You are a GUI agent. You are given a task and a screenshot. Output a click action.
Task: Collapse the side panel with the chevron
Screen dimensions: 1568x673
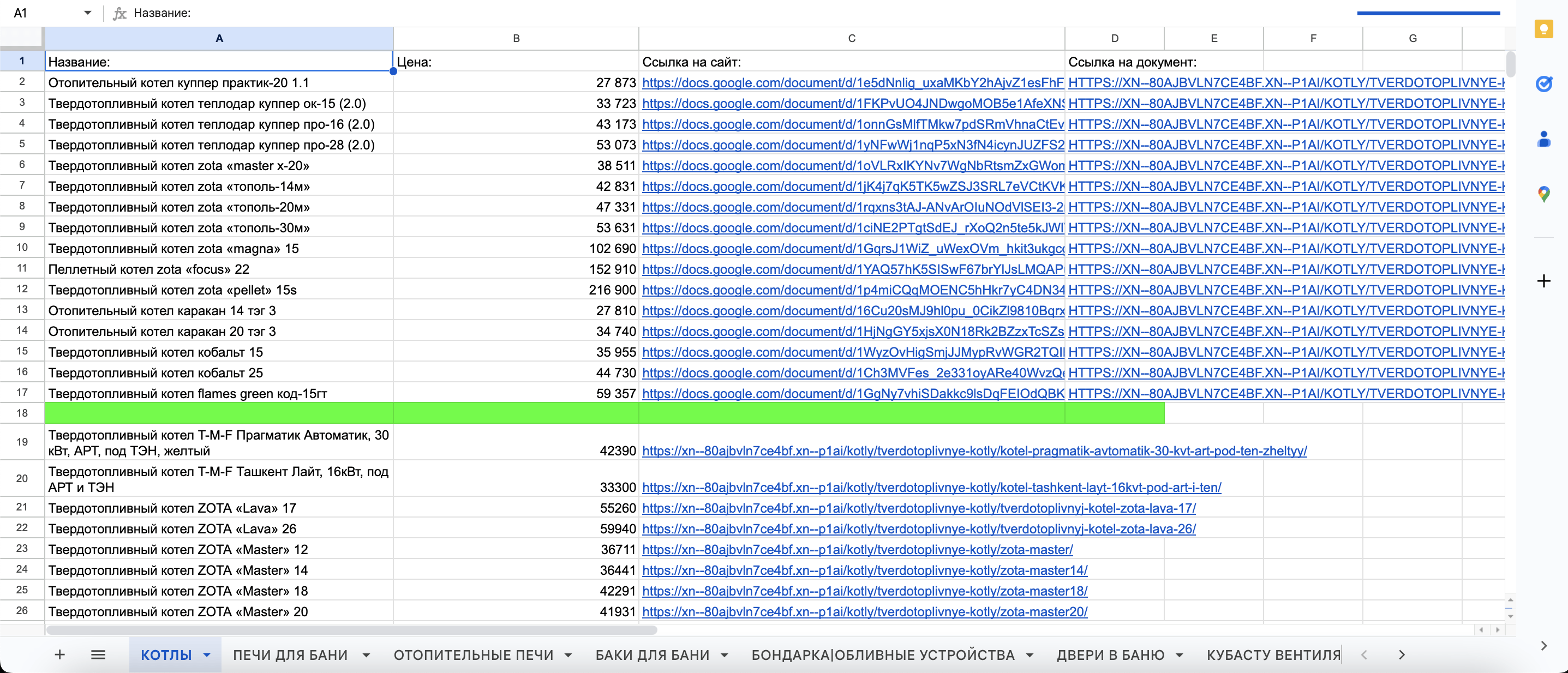pyautogui.click(x=1543, y=646)
